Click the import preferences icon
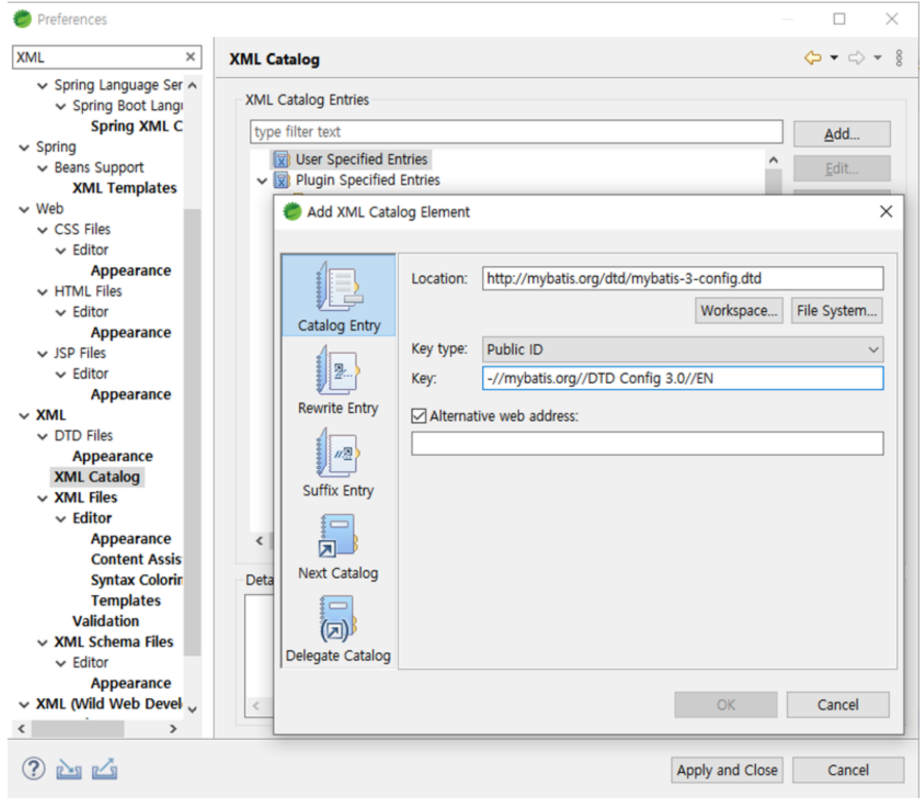Screen dimensions: 921x802 69,769
